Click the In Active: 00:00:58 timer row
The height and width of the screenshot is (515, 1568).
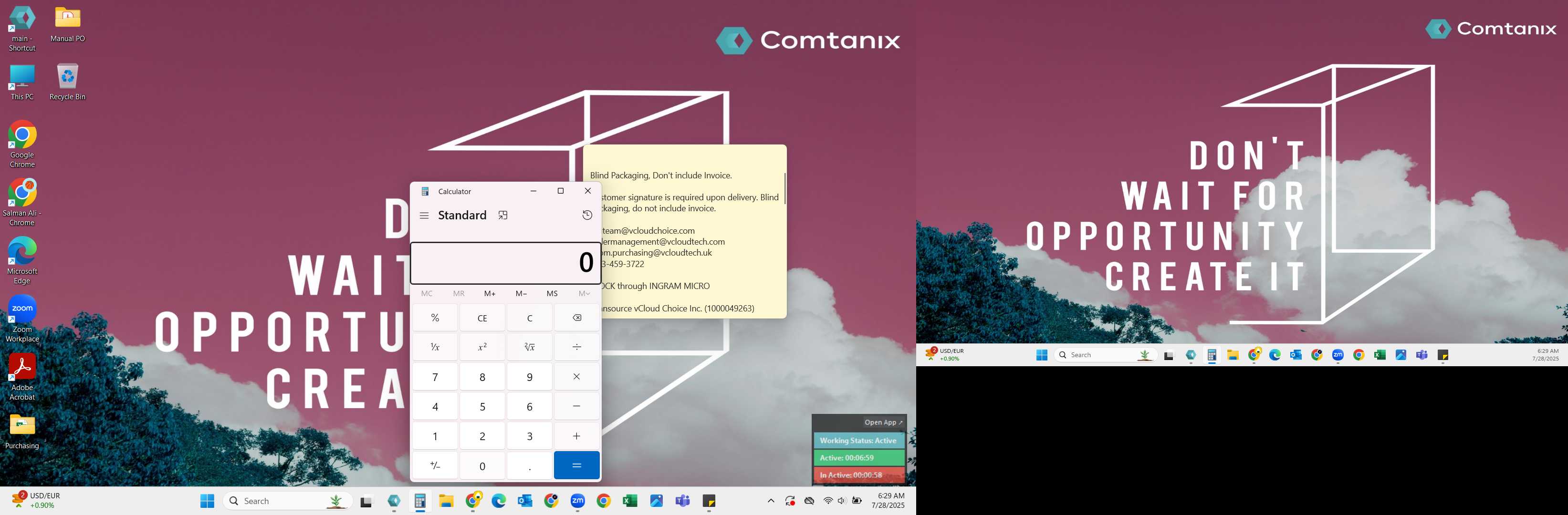pos(859,475)
